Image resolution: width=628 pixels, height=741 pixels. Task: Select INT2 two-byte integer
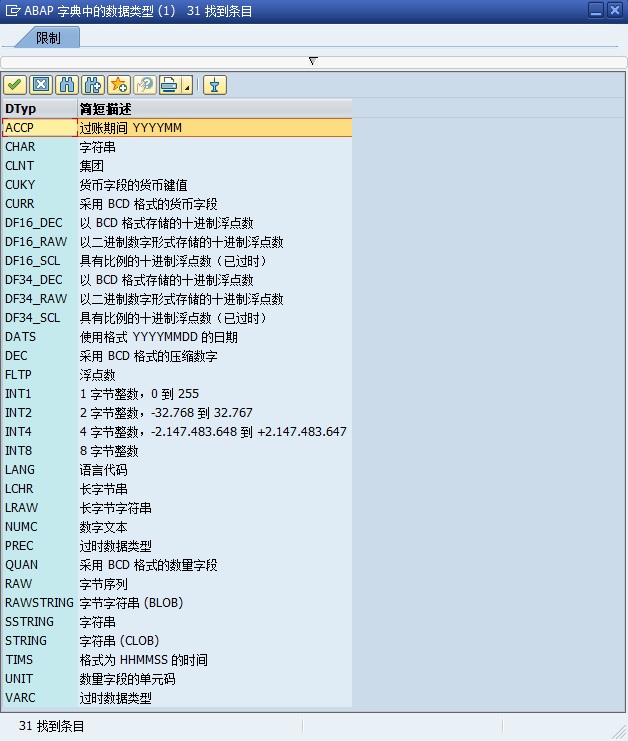177,413
